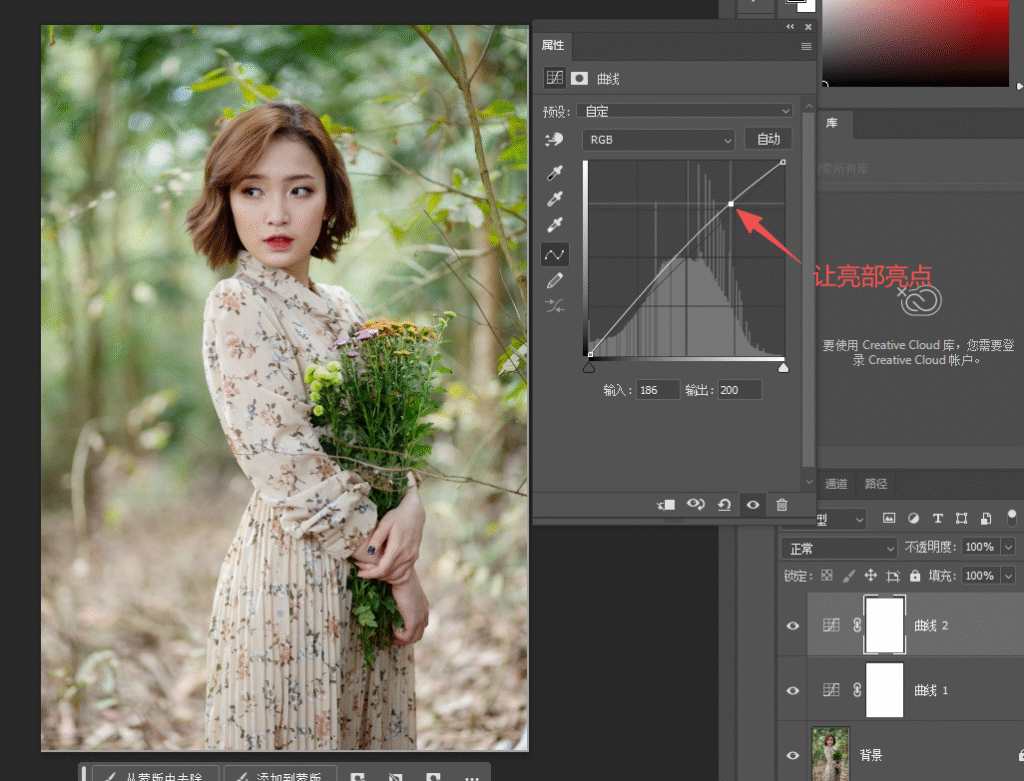
Task: Open the Properties panel menu icon
Action: pos(807,46)
